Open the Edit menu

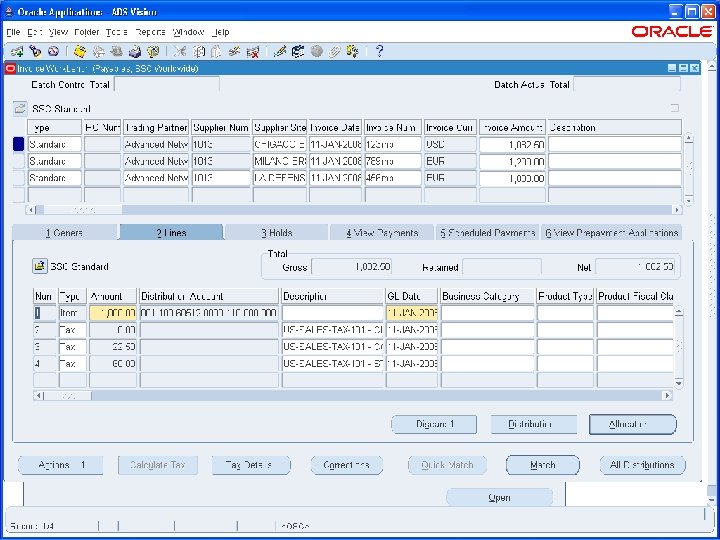(35, 32)
